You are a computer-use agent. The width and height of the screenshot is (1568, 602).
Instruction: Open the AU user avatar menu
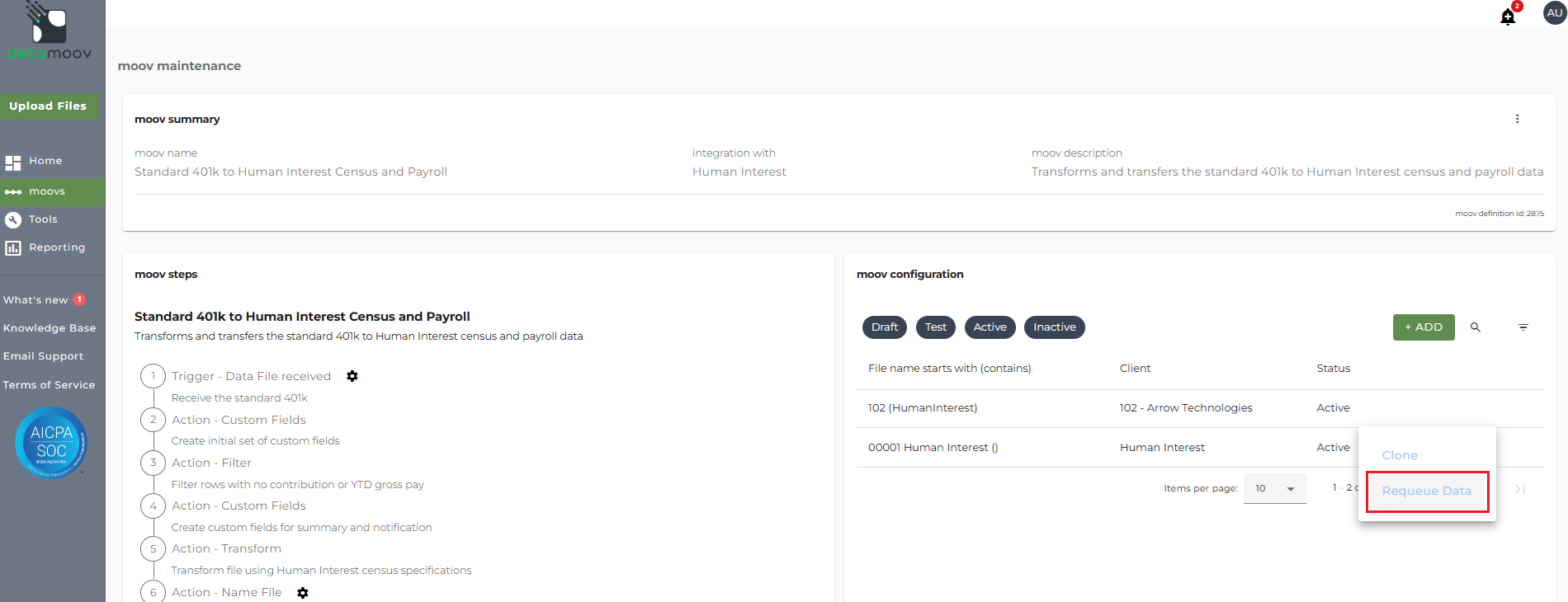tap(1555, 13)
